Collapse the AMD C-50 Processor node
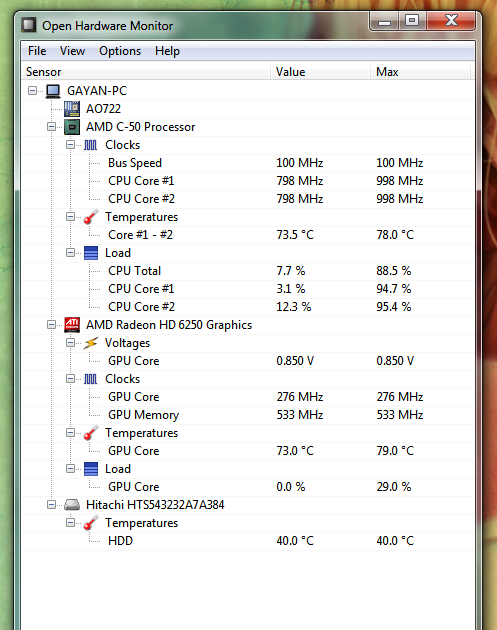This screenshot has width=497, height=630. 51,127
